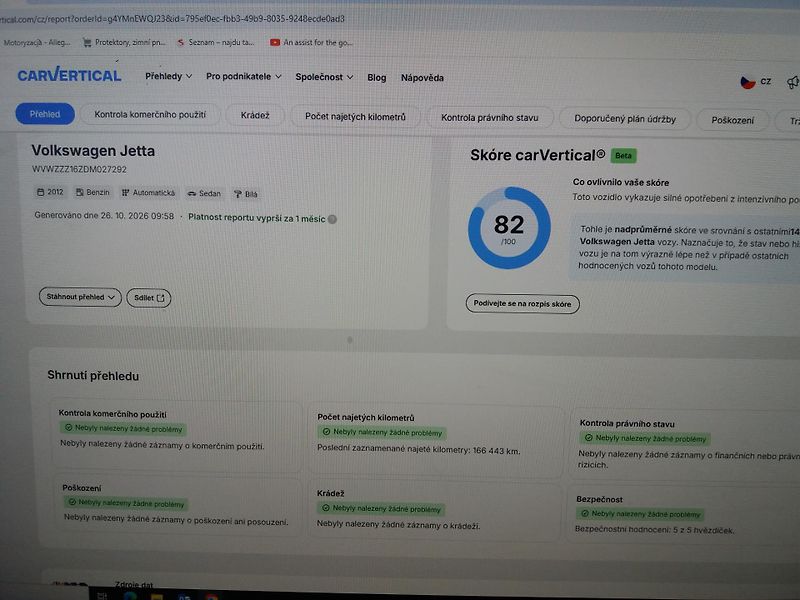Click the checkmark under Kontrola právního stavu summary
This screenshot has width=800, height=600.
point(588,438)
